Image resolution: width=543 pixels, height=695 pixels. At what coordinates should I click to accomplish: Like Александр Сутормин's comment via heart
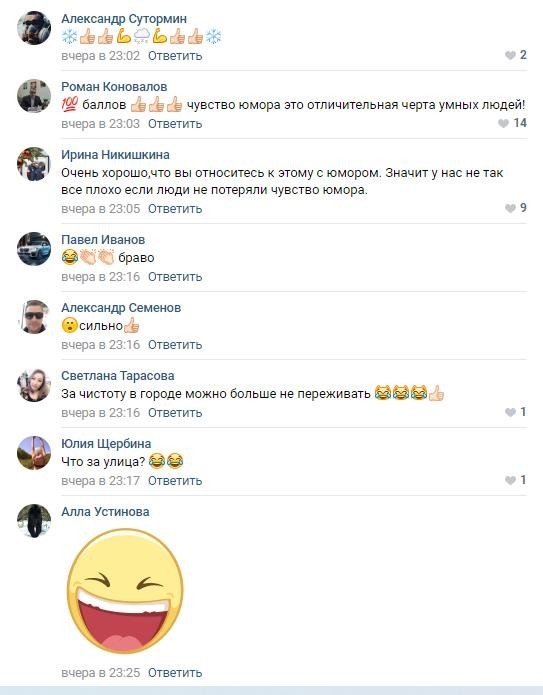[510, 55]
